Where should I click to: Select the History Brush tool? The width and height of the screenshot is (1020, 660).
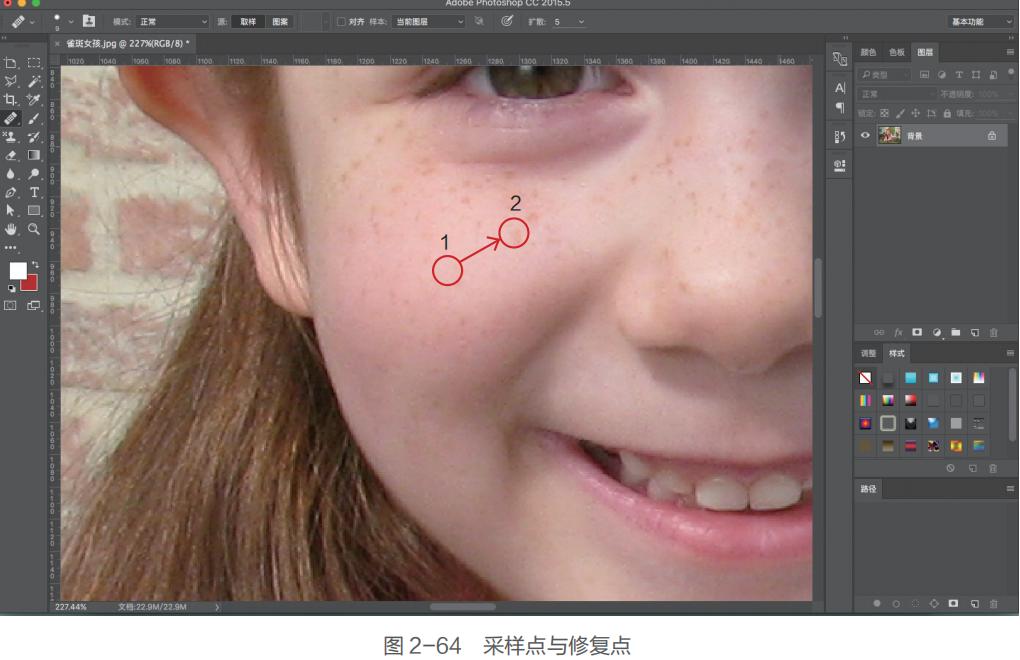point(34,137)
